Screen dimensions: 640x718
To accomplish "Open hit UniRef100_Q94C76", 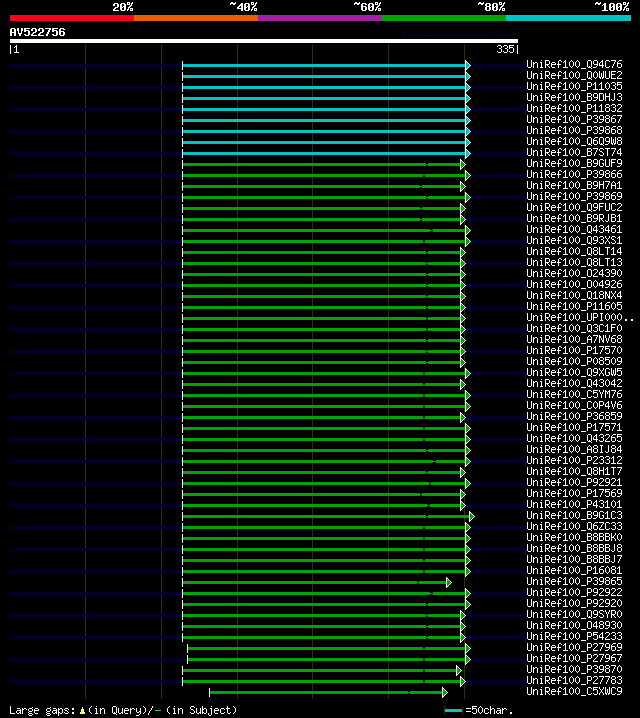I will pos(574,64).
